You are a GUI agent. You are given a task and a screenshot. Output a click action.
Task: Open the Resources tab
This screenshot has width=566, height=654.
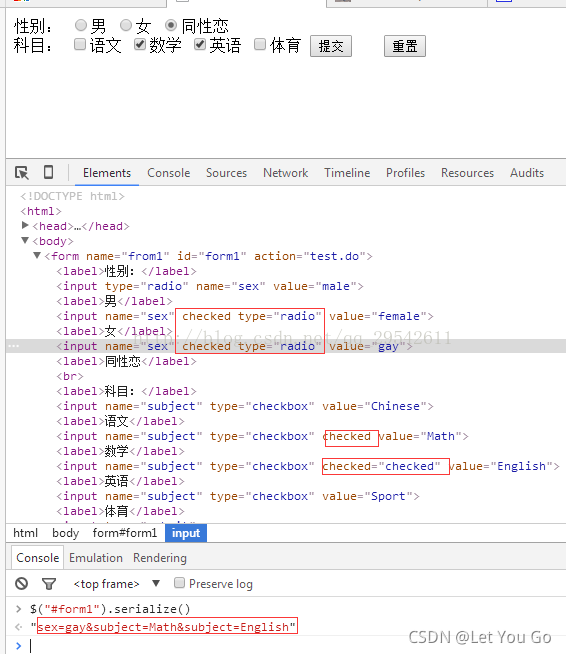coord(468,173)
